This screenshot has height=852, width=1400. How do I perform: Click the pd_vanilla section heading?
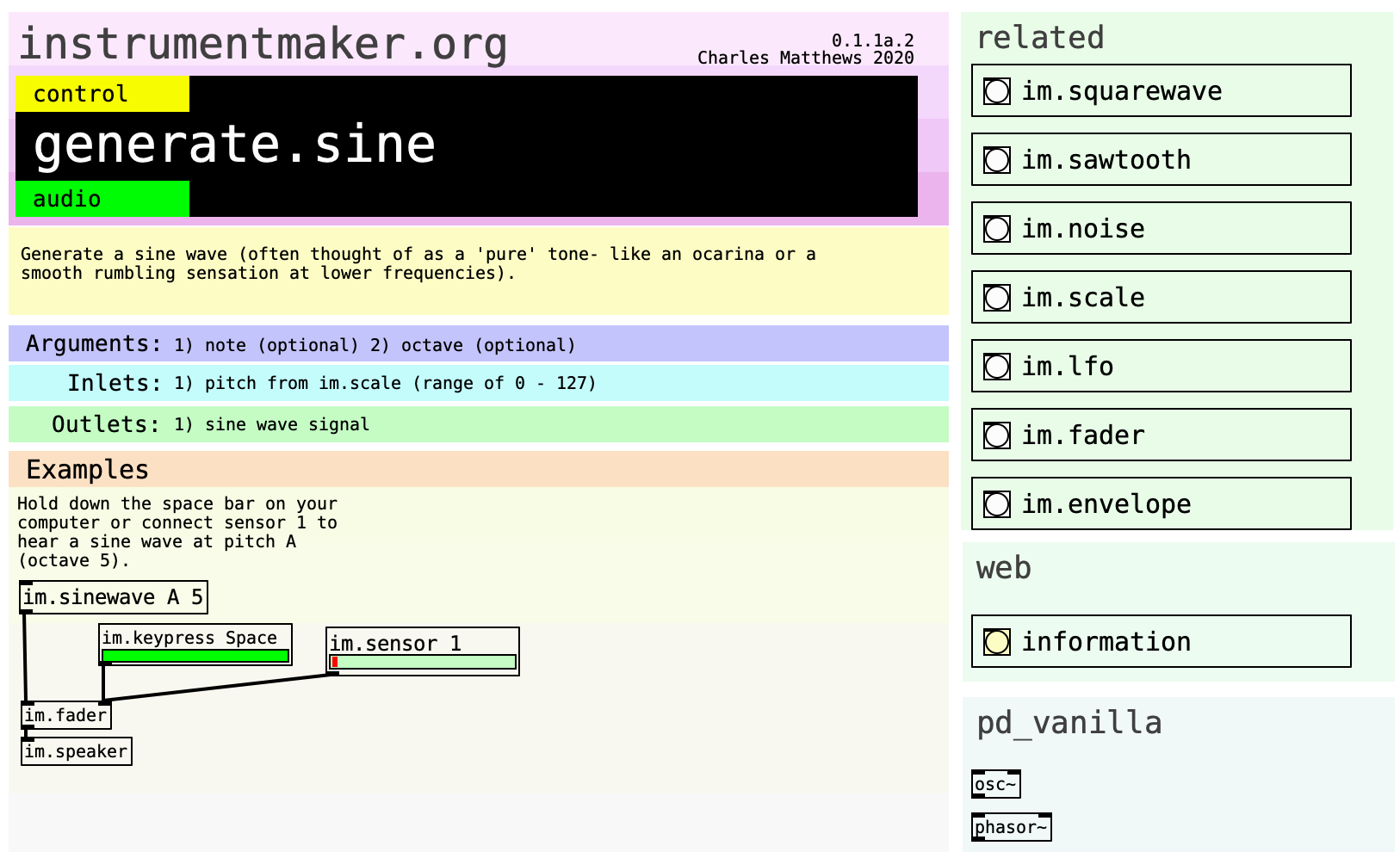tap(1069, 723)
